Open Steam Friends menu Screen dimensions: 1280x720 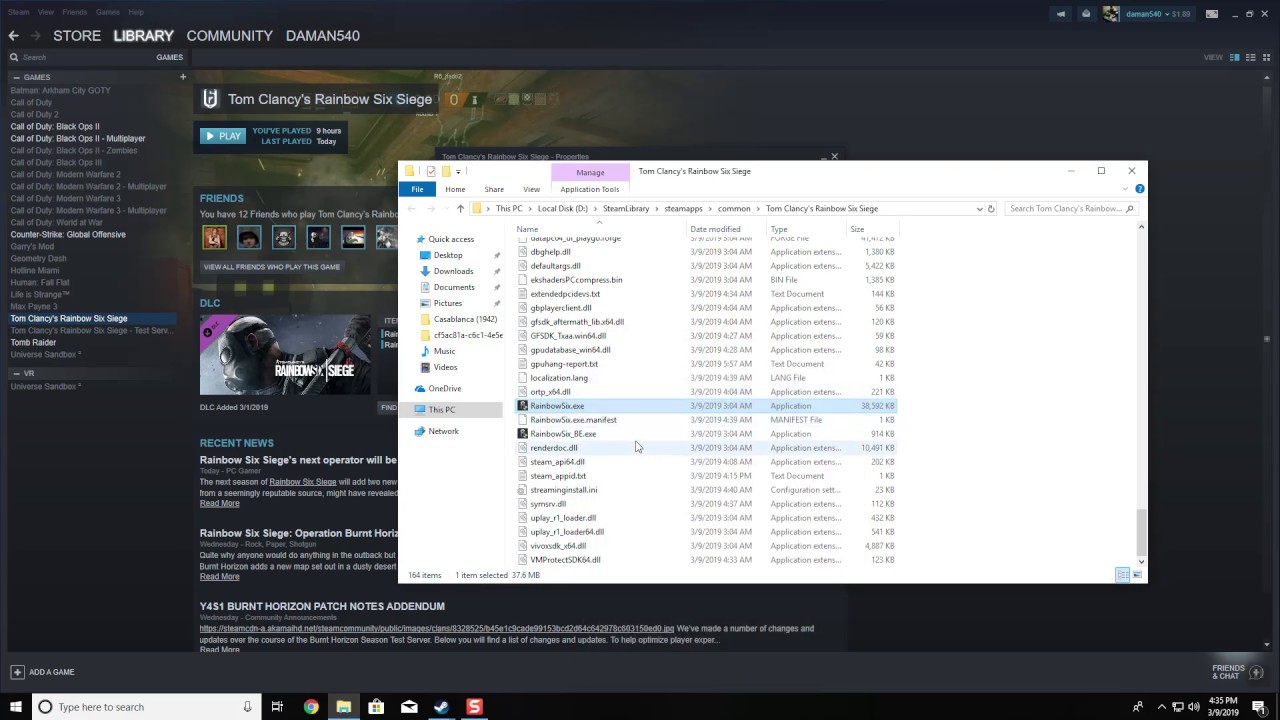(74, 13)
